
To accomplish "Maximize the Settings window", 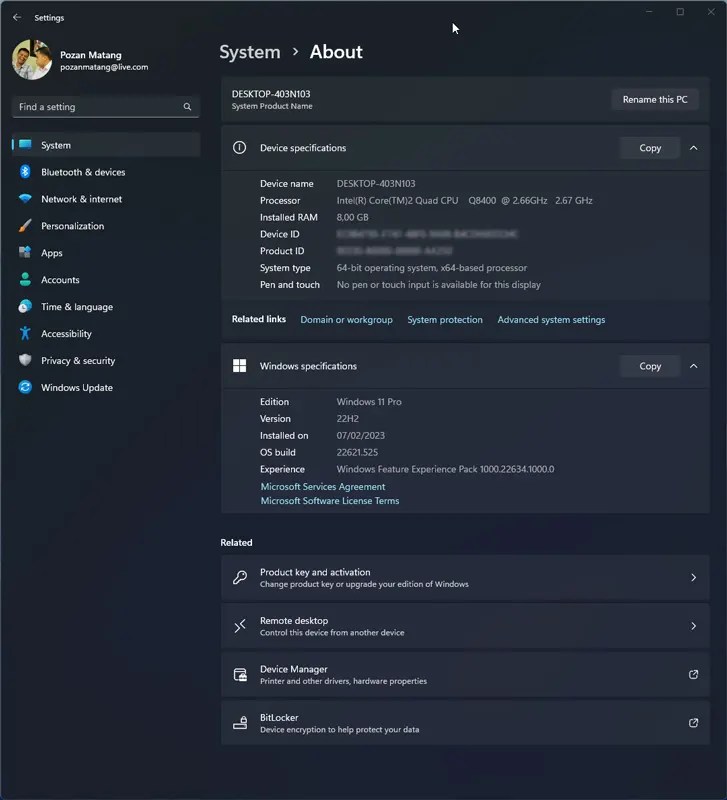I will coord(680,12).
